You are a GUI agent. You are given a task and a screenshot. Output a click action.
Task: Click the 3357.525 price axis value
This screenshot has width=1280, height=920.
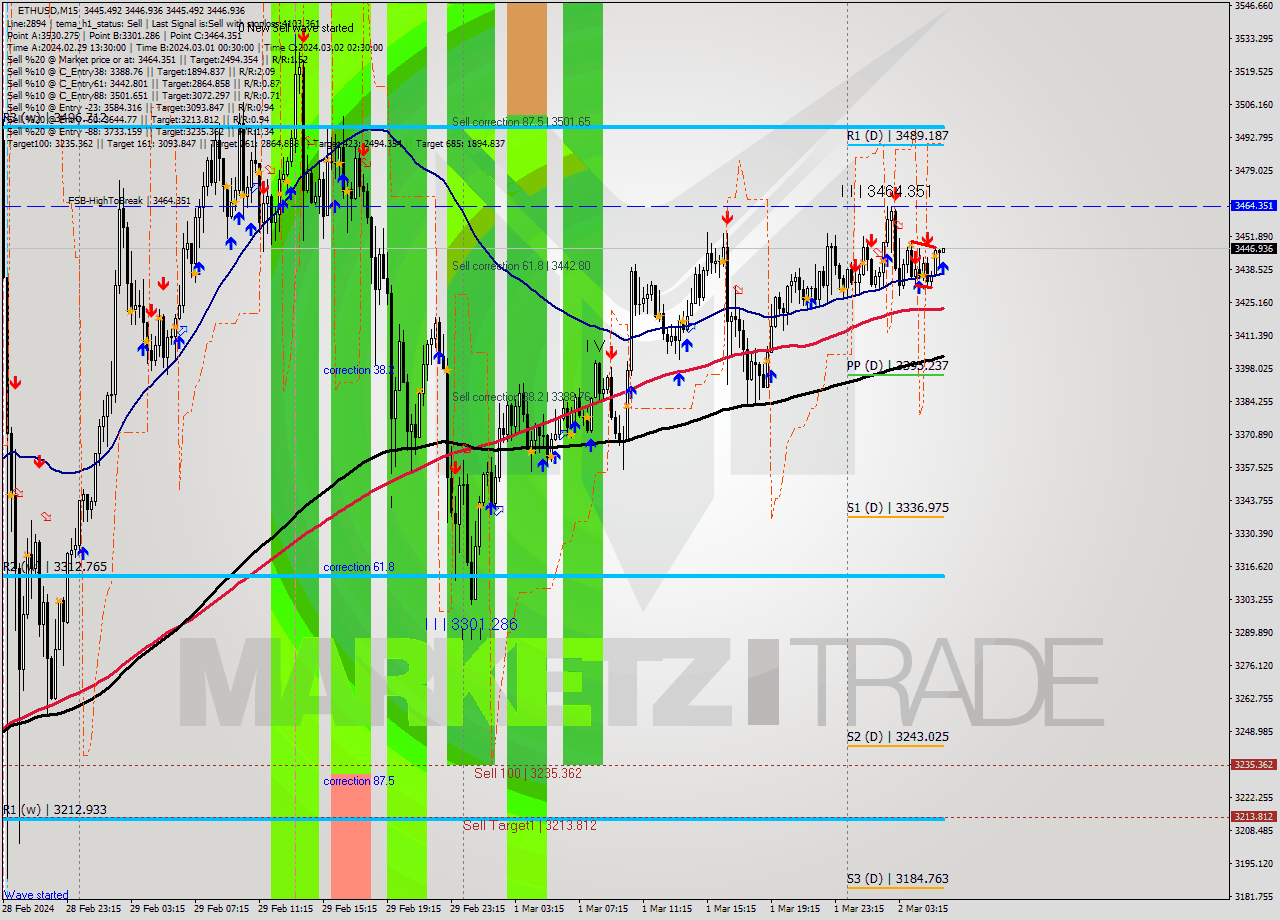click(x=1254, y=468)
